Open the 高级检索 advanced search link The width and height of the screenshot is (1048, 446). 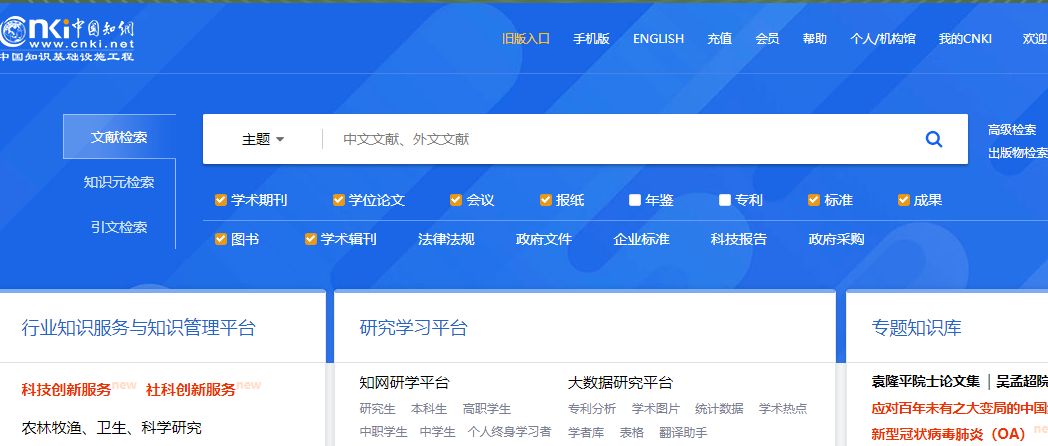[x=1012, y=130]
